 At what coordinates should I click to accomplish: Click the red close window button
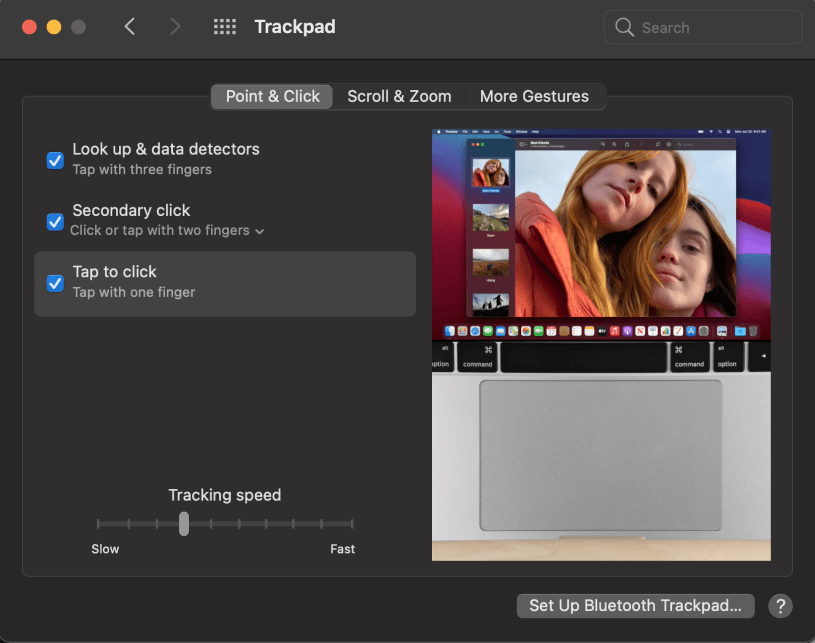30,27
